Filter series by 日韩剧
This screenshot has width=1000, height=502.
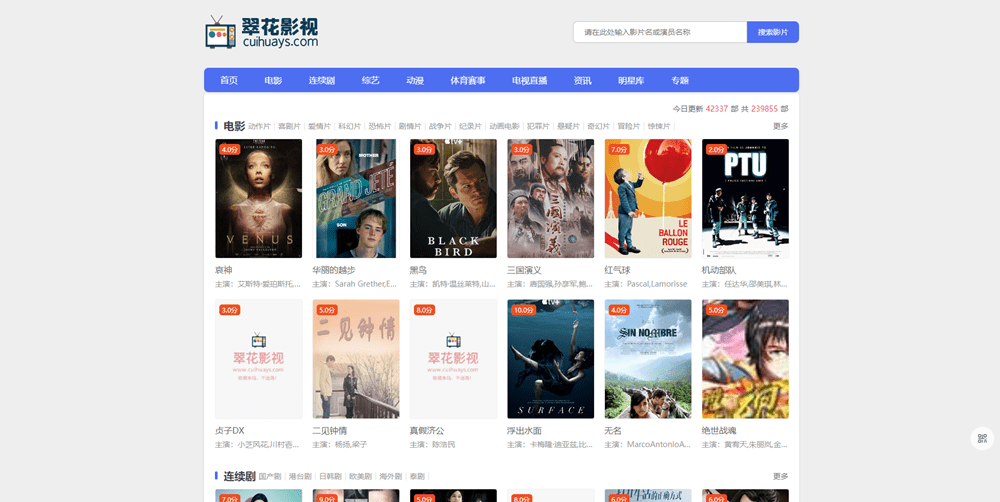click(x=330, y=476)
